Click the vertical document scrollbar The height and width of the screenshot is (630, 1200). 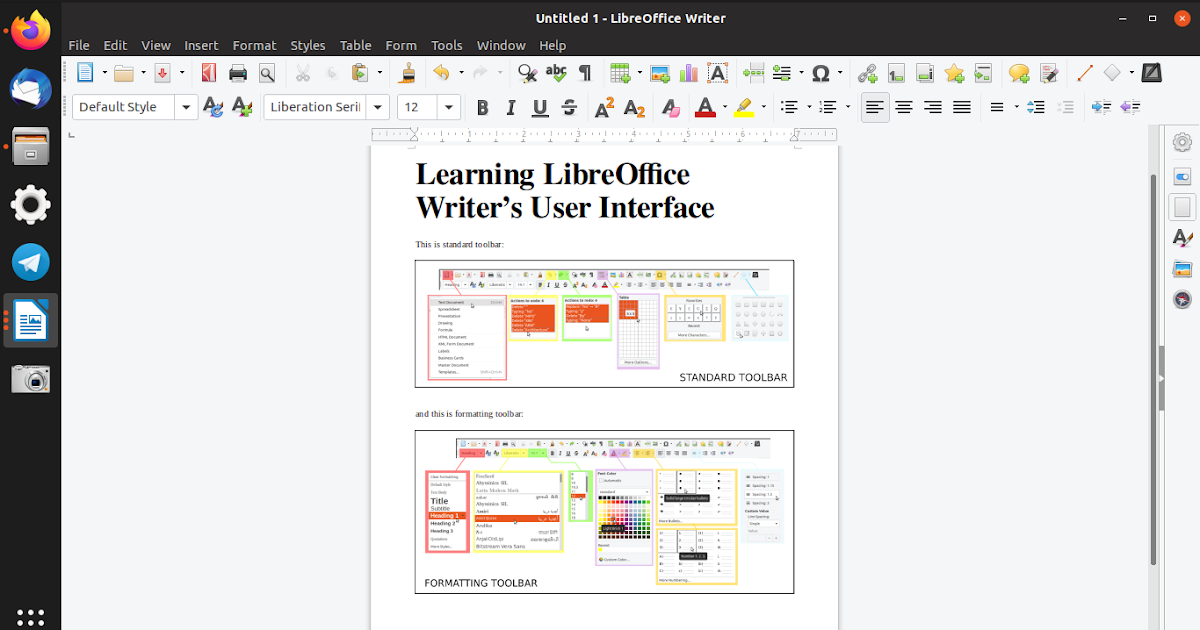1153,369
